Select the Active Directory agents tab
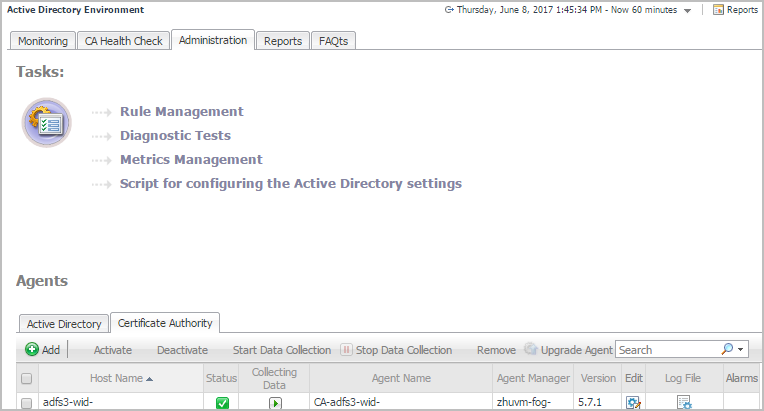This screenshot has height=411, width=764. (64, 324)
